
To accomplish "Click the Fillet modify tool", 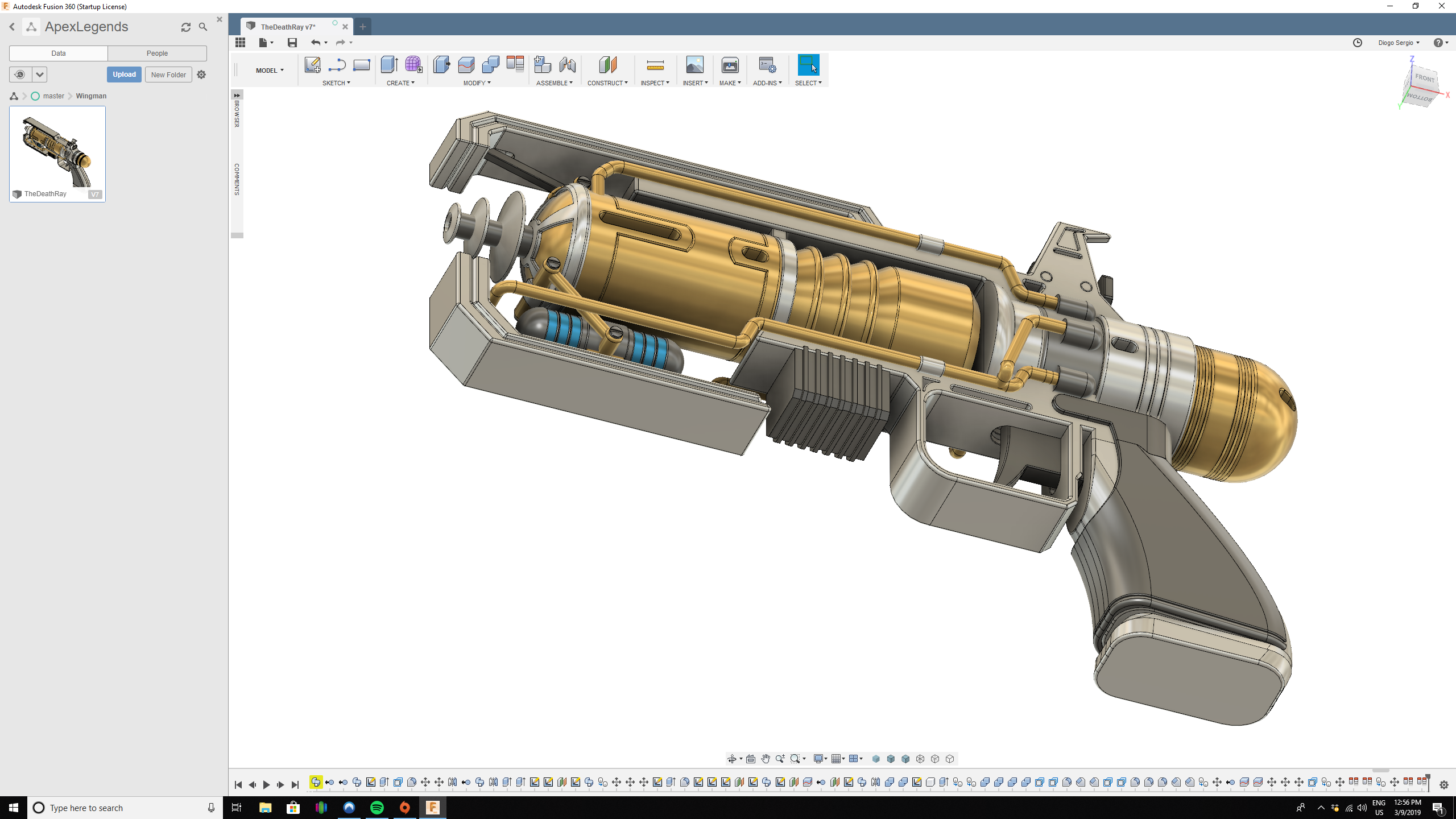I will [x=466, y=65].
